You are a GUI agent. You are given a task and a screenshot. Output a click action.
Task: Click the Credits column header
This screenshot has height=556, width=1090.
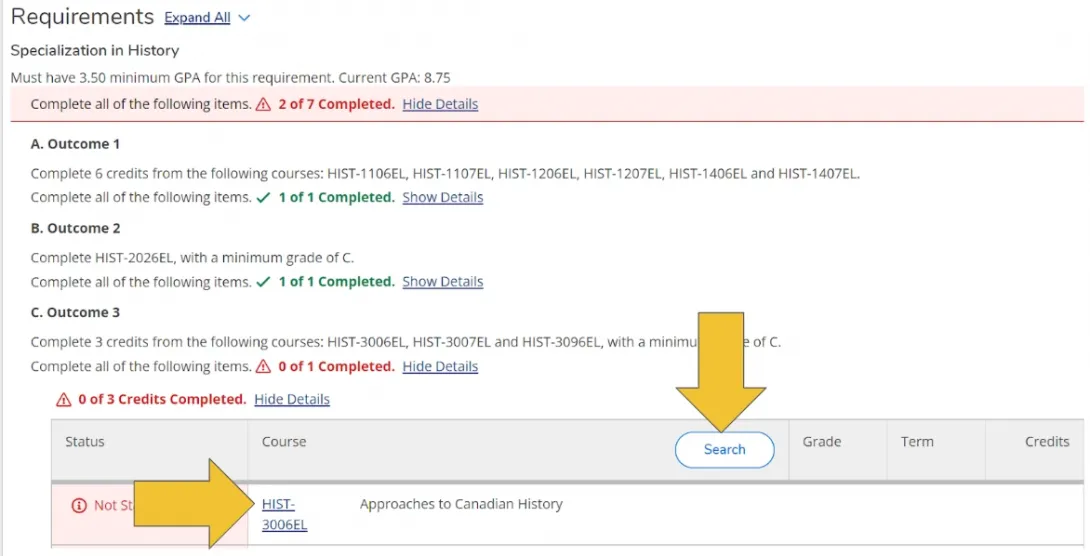[1046, 442]
